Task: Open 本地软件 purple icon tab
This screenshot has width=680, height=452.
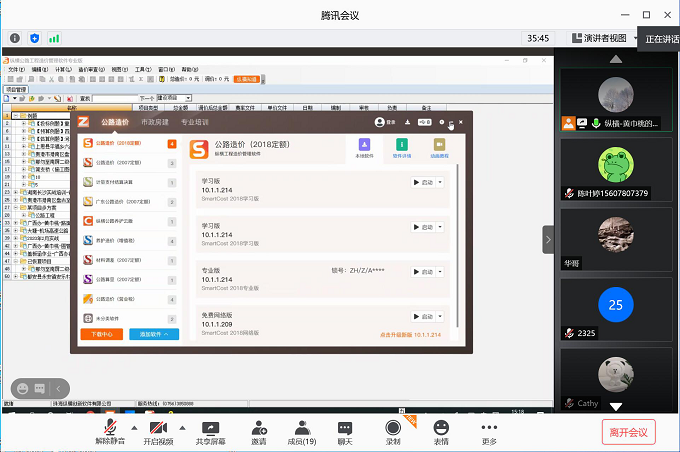Action: point(364,148)
